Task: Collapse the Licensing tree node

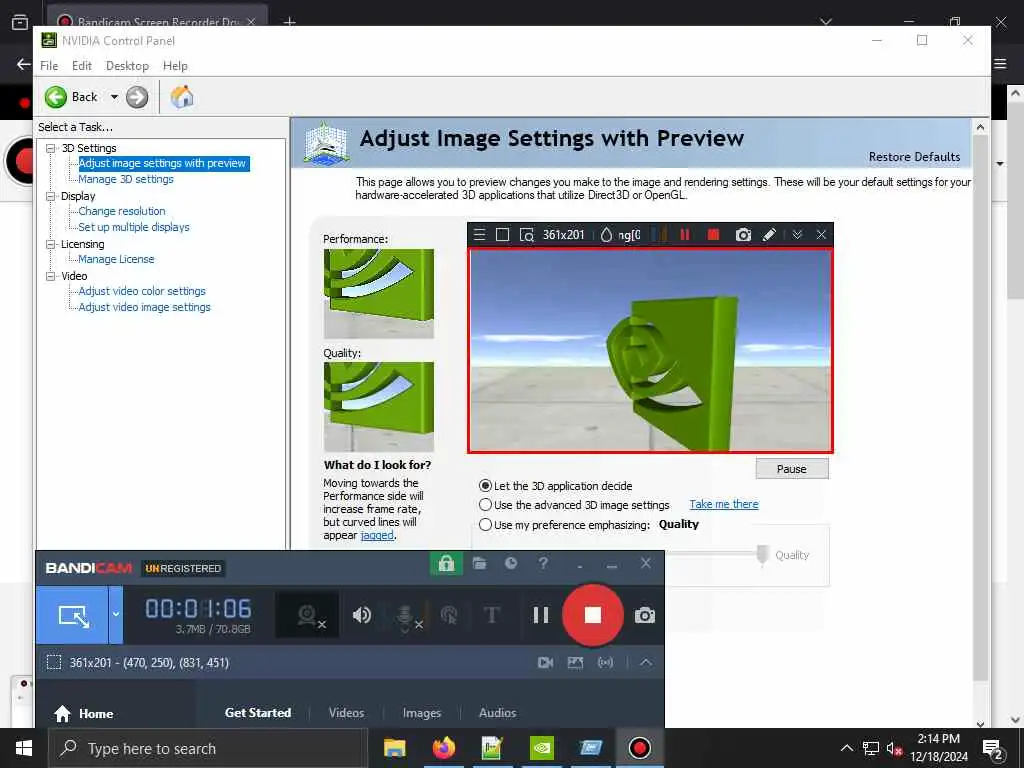Action: (x=50, y=244)
